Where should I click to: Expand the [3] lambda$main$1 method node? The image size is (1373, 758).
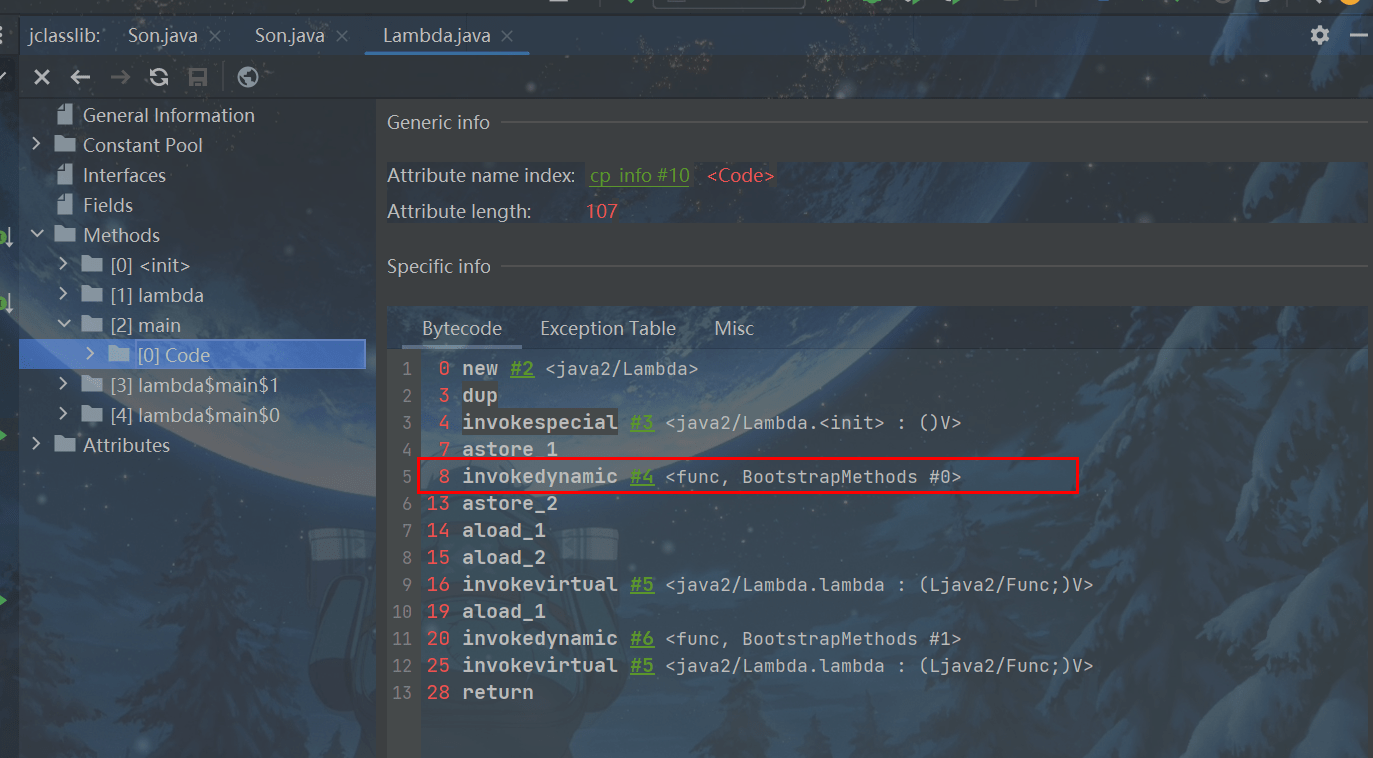[x=63, y=385]
